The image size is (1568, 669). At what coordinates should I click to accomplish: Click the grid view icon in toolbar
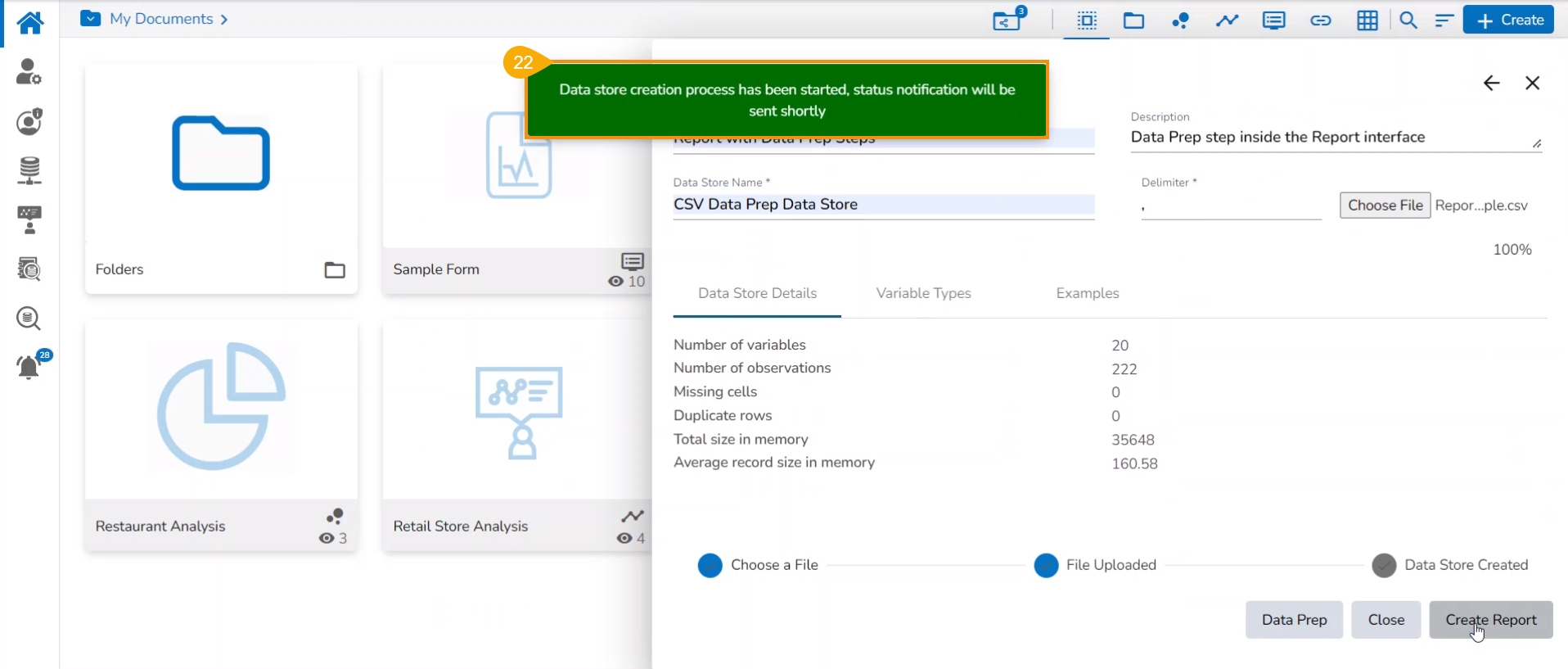(1367, 20)
